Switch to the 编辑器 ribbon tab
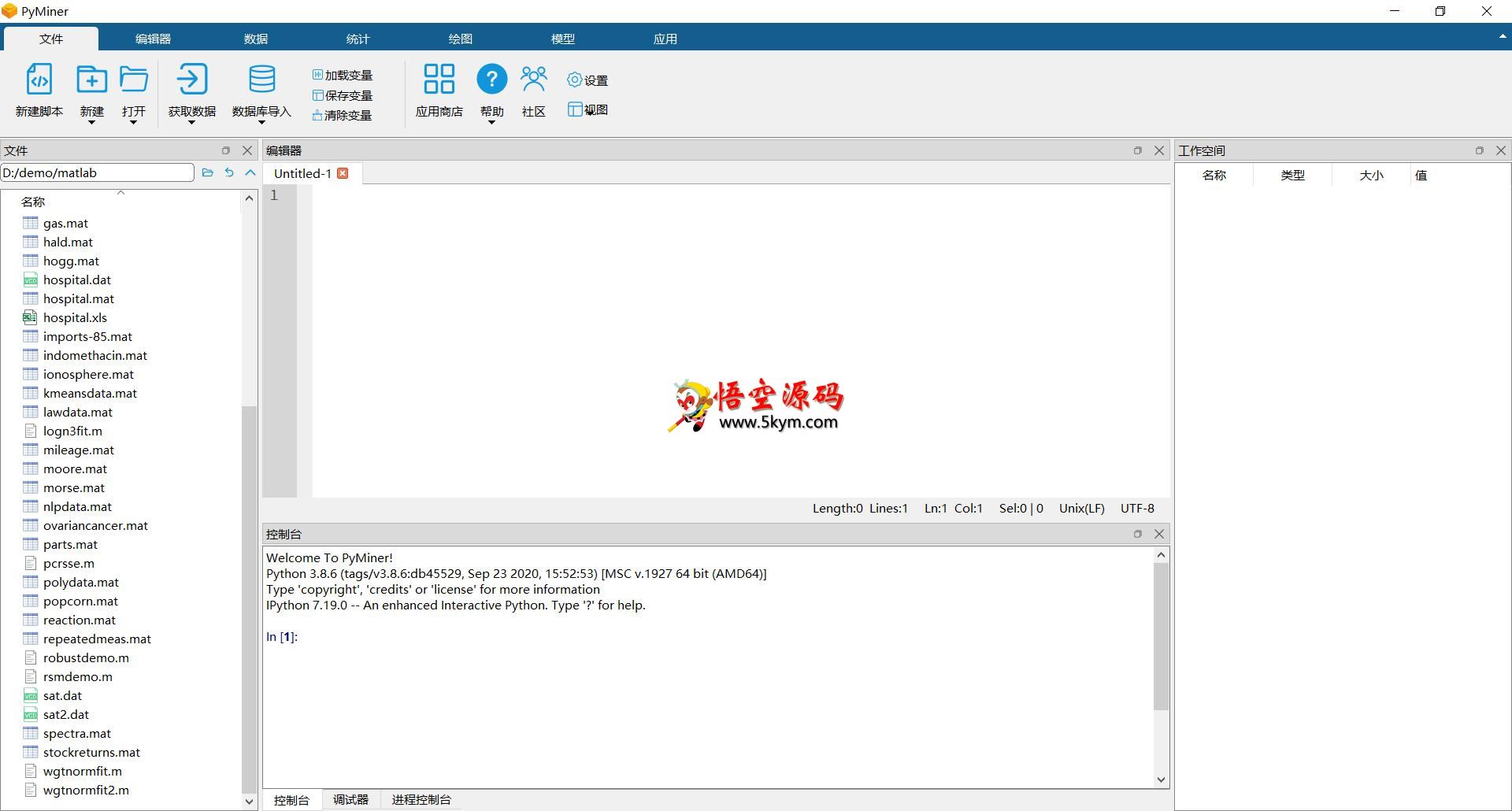The image size is (1512, 811). pos(153,39)
